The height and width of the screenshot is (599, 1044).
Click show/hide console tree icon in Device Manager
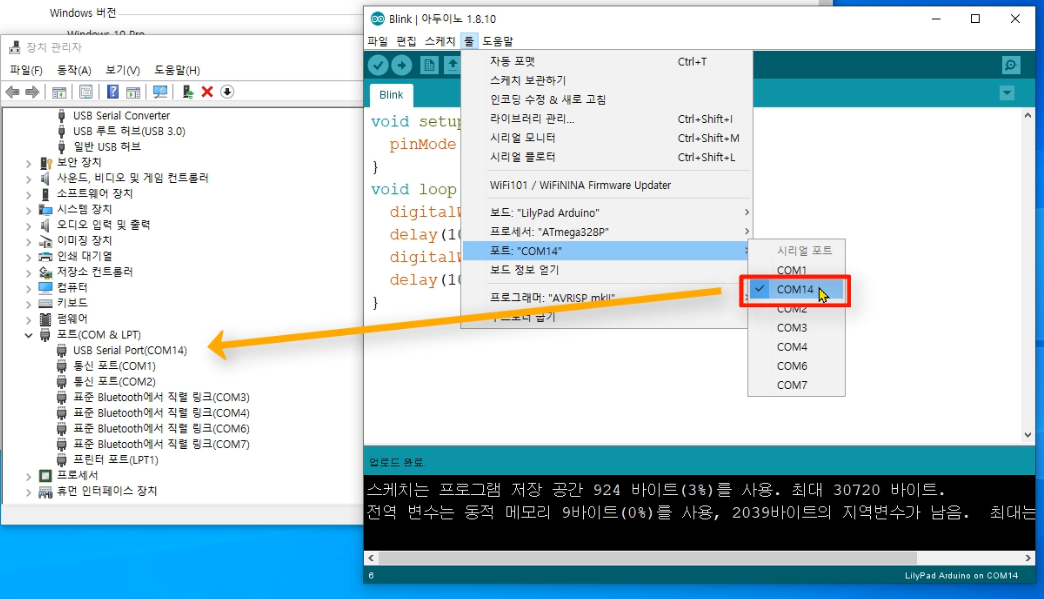coord(59,92)
